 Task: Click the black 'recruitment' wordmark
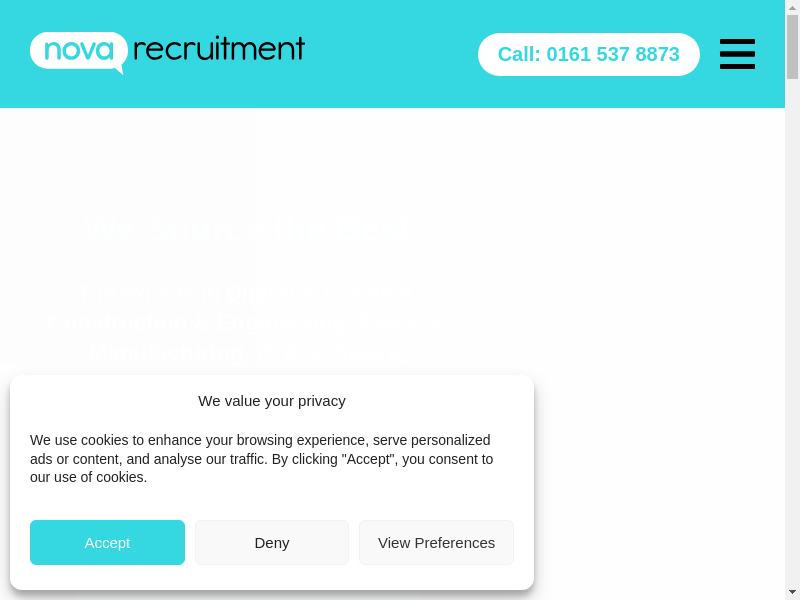pyautogui.click(x=218, y=49)
